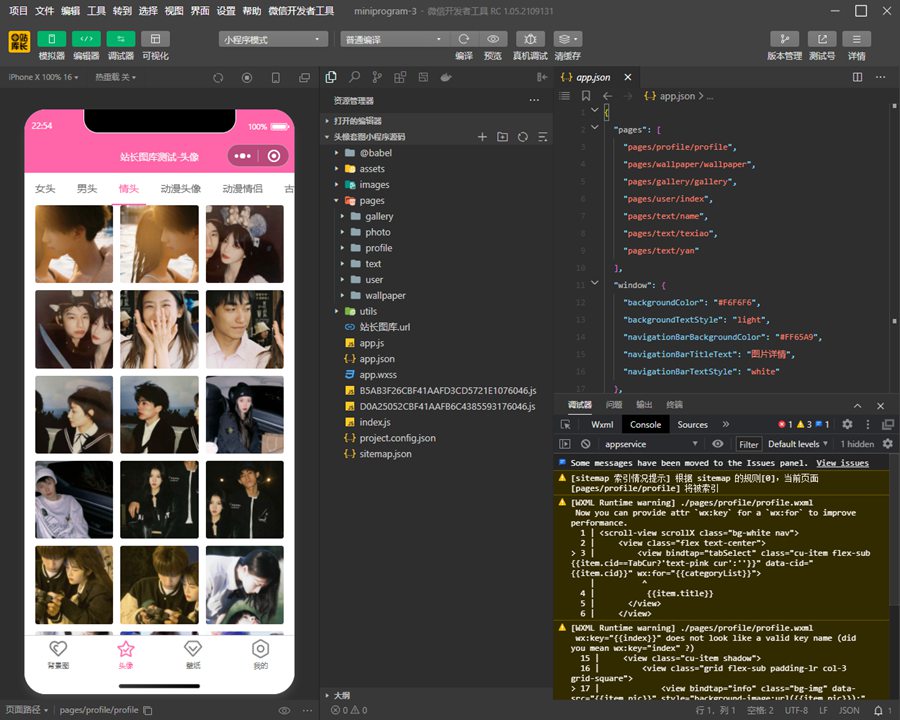The height and width of the screenshot is (720, 900).
Task: Toggle the Simulator panel button
Action: (51, 39)
